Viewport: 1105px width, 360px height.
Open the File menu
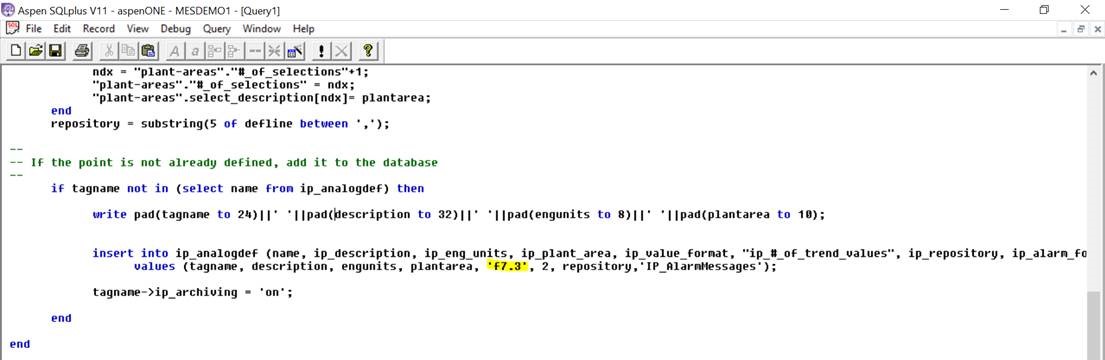click(34, 29)
